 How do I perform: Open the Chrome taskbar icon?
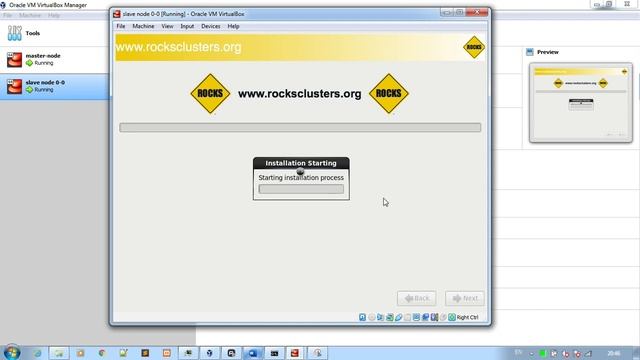click(102, 353)
